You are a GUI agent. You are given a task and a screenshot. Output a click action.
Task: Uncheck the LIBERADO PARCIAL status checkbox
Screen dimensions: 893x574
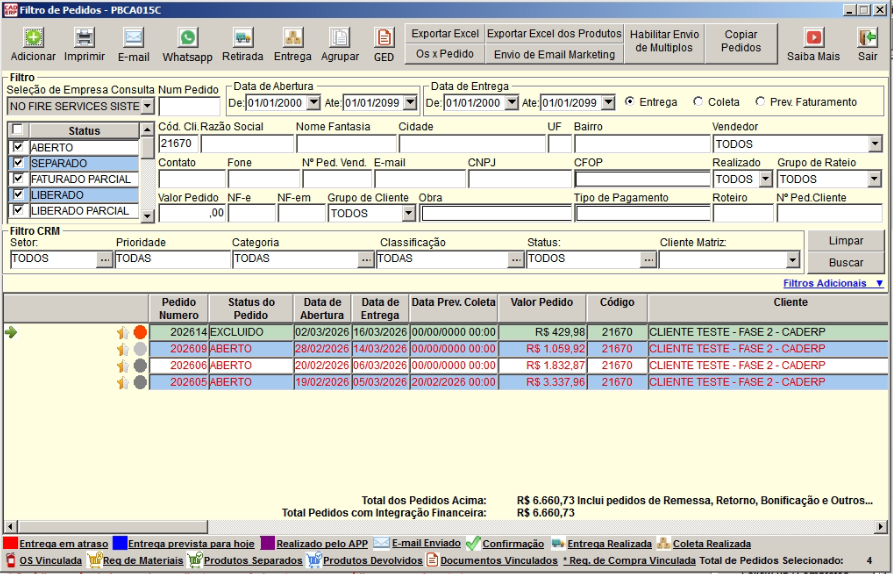(x=18, y=211)
